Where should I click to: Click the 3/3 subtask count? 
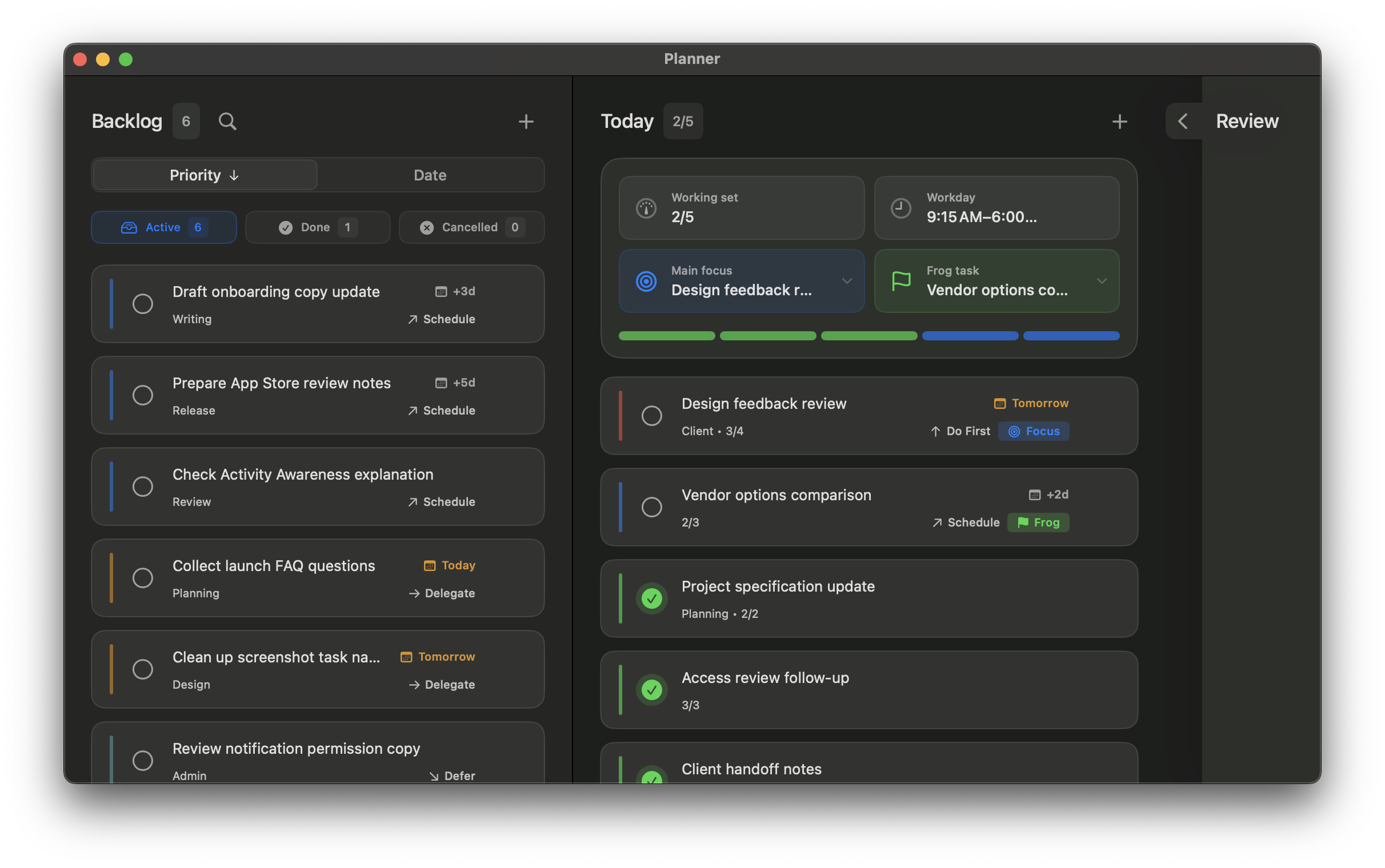690,705
